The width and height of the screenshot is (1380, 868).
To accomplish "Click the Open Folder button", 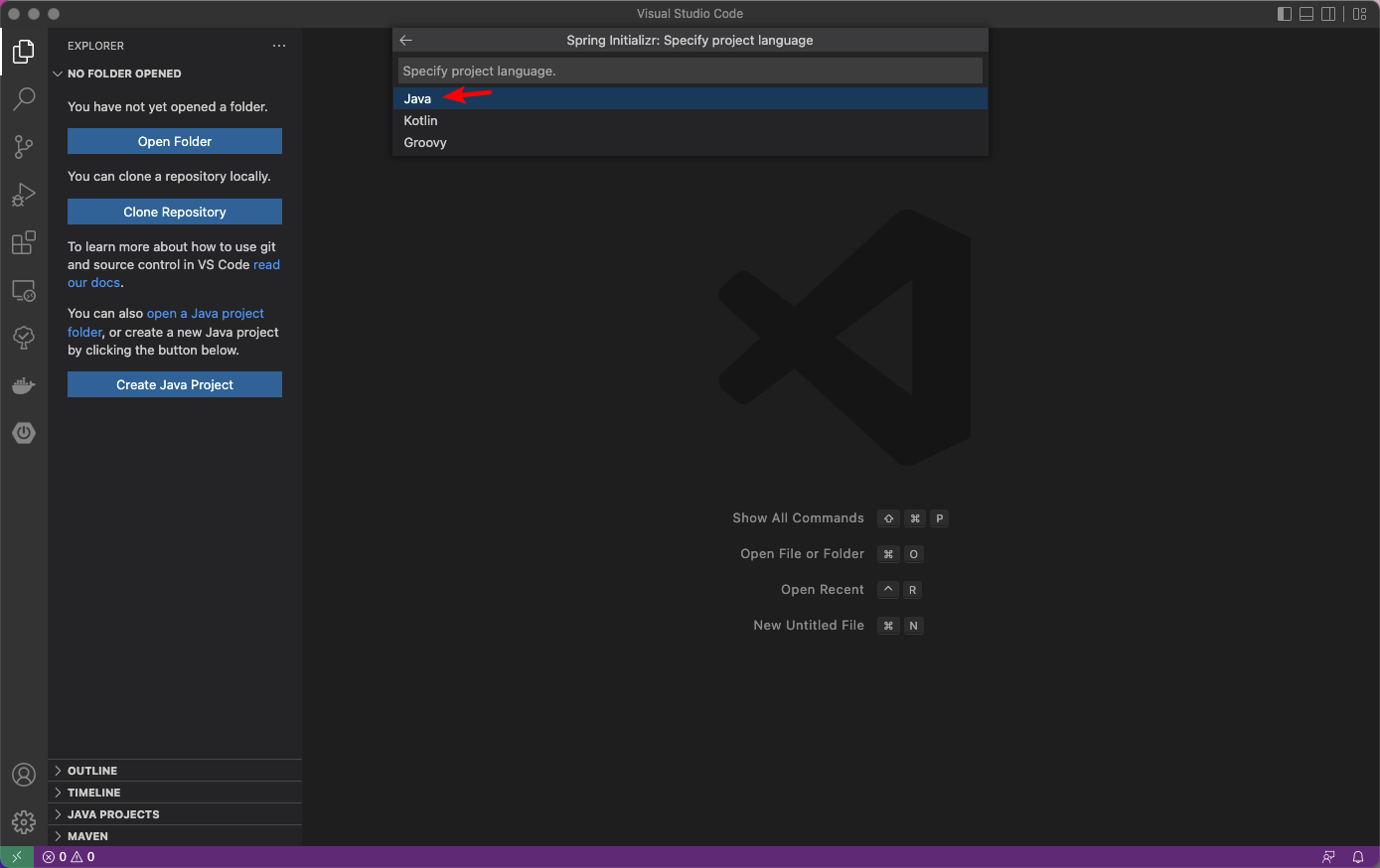I will tap(175, 141).
